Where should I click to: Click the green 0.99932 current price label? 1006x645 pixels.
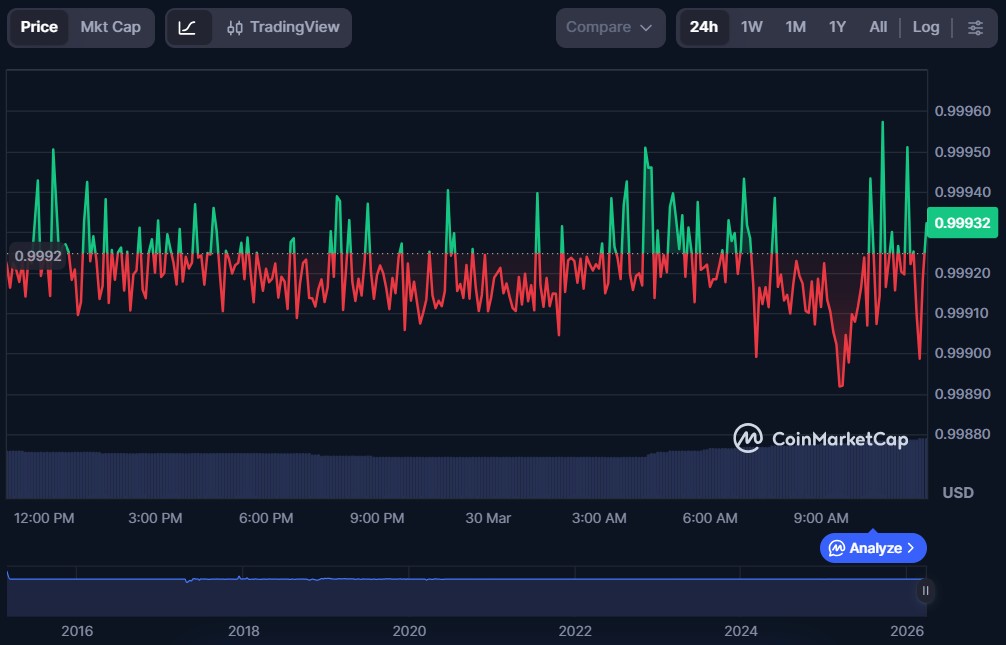963,223
